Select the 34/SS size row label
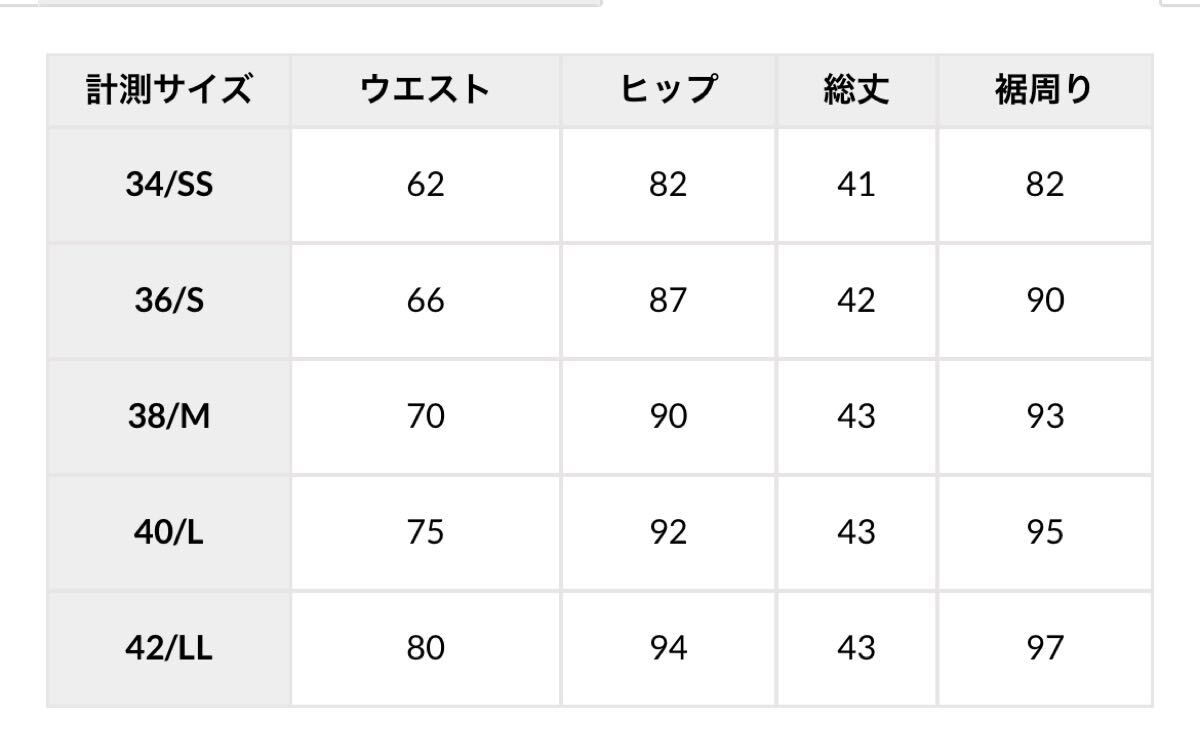Screen dimensions: 1200x729 [x=169, y=185]
